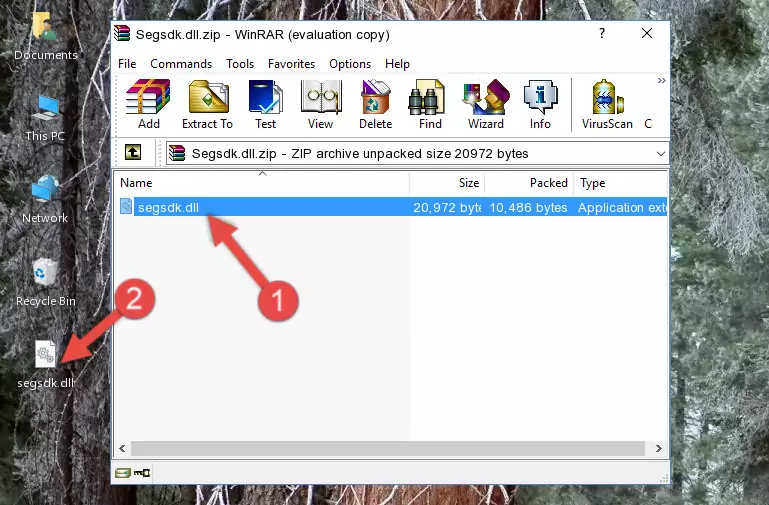The image size is (769, 505).
Task: Click the segsdk.dll file icon in the list
Action: [x=126, y=206]
